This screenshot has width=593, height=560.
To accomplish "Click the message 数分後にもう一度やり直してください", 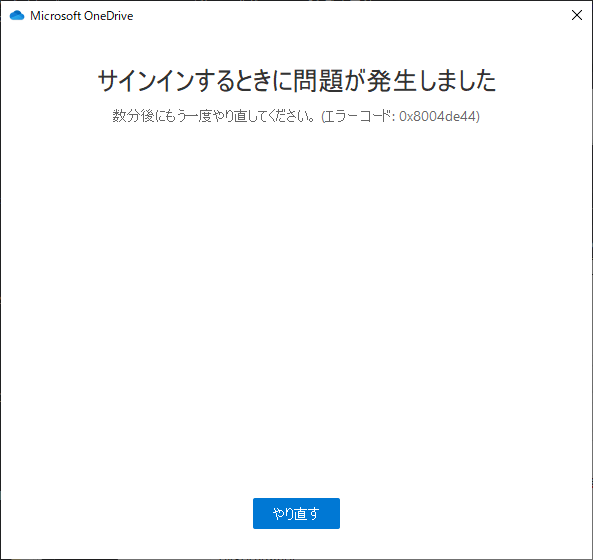I will pos(213,116).
